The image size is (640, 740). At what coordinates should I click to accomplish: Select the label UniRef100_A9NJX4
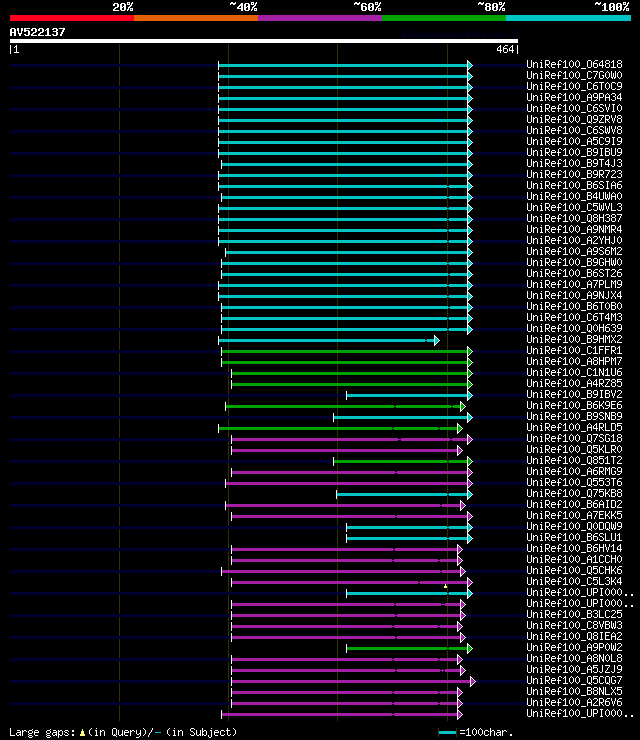[x=574, y=295]
